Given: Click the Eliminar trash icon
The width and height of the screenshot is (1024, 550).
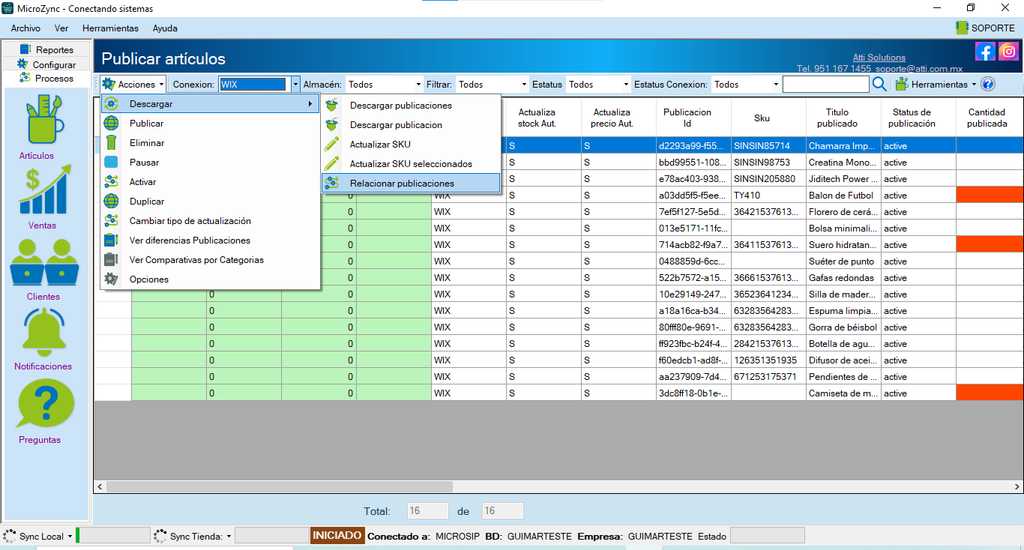Looking at the screenshot, I should click(x=112, y=142).
